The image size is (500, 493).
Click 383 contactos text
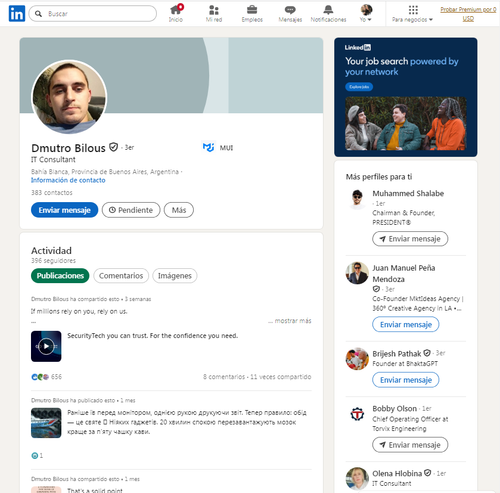[52, 193]
